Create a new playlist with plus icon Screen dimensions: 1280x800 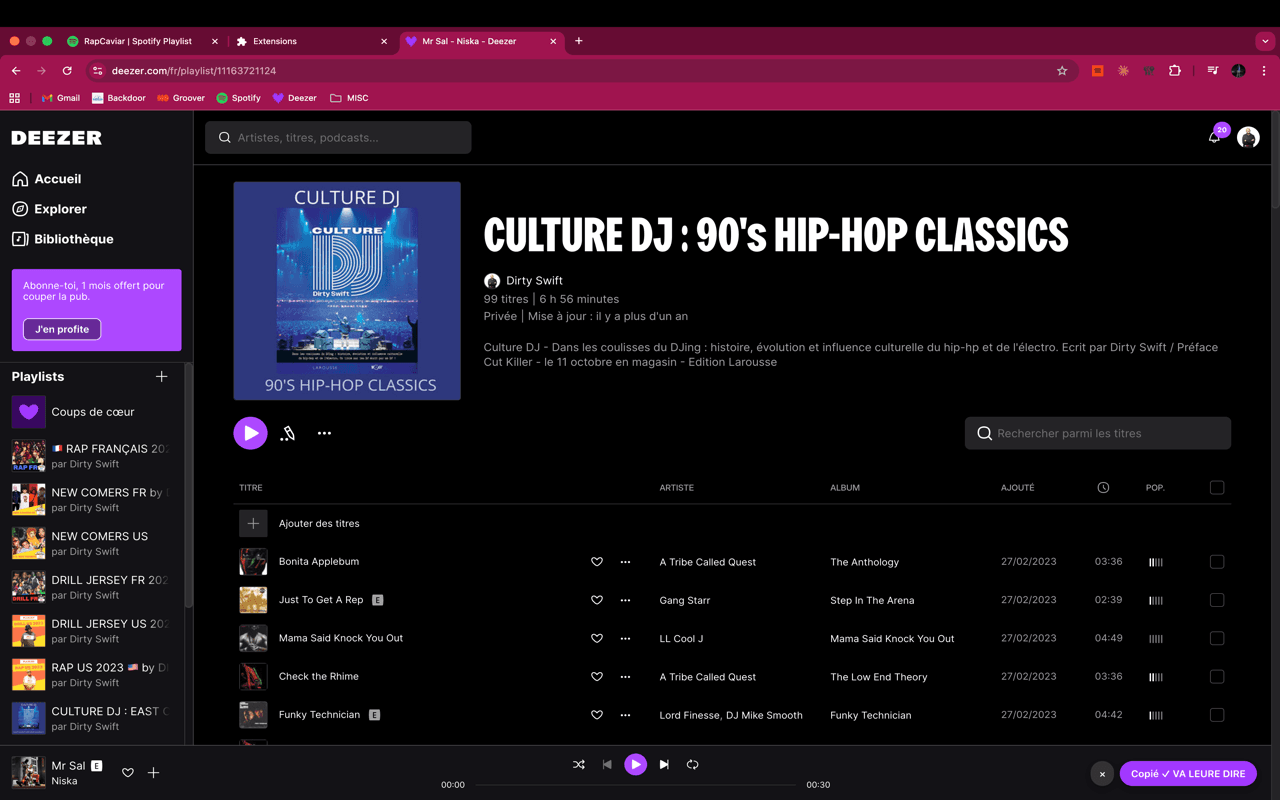coord(162,376)
